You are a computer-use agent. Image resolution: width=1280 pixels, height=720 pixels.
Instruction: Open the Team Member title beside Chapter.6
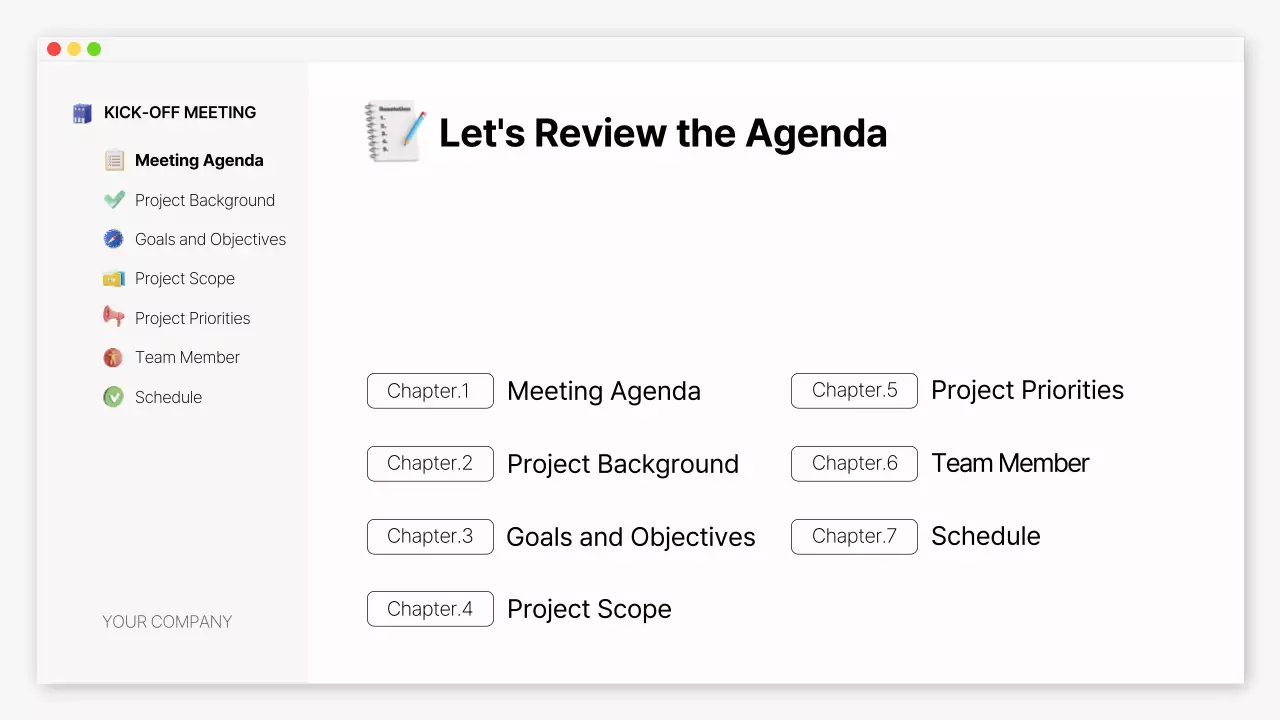[1009, 463]
